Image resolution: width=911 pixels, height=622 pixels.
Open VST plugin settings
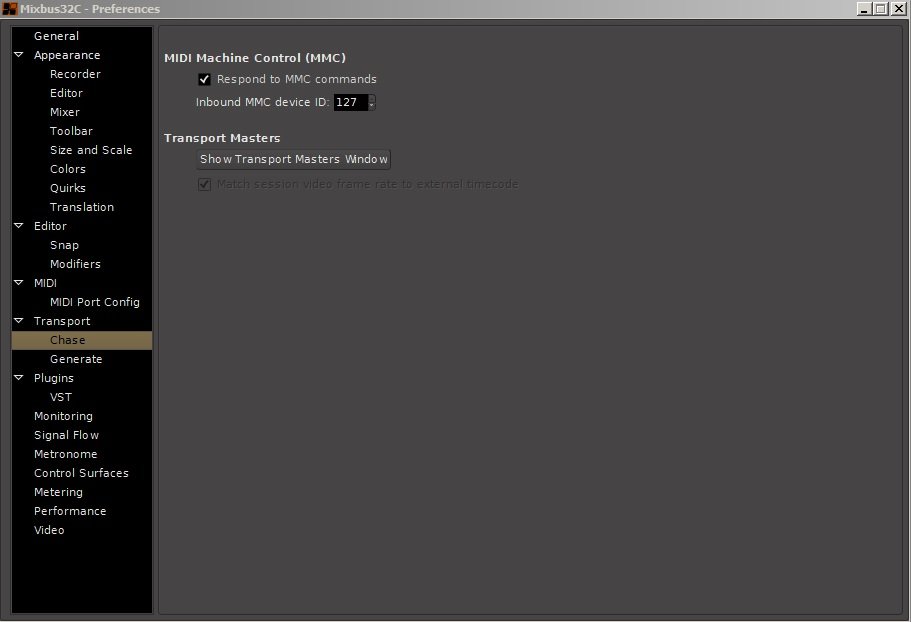61,397
